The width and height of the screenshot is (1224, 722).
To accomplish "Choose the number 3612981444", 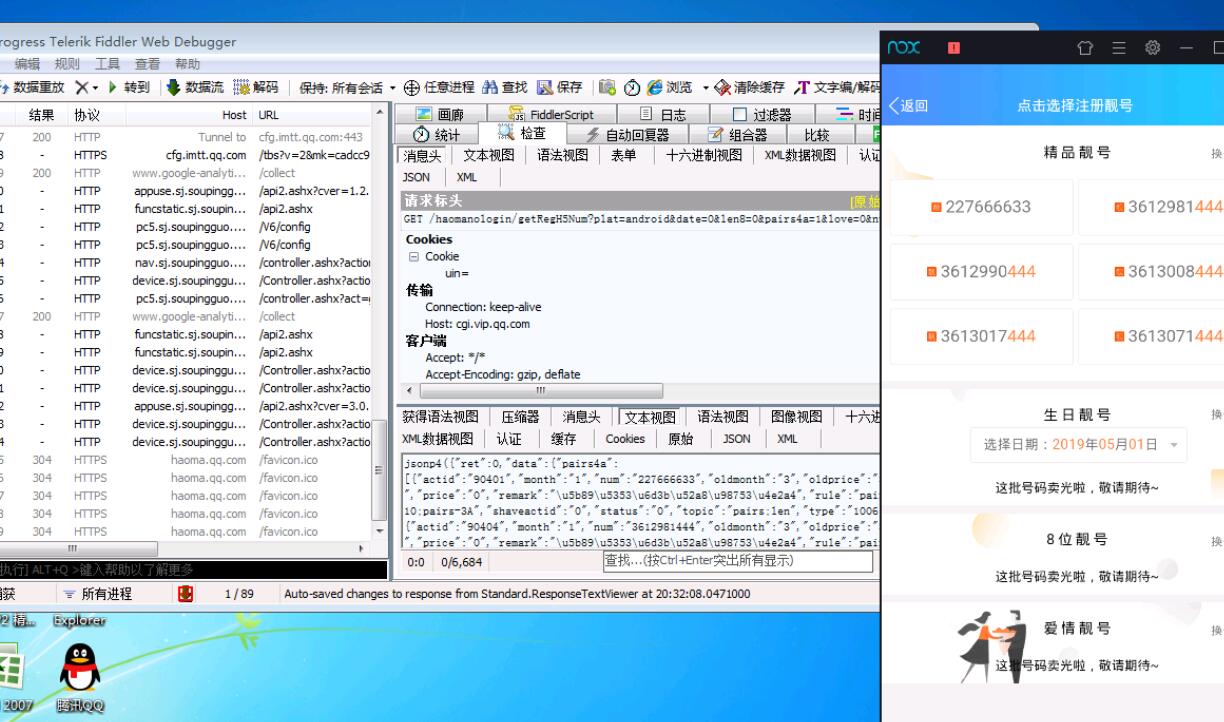I will [1152, 207].
